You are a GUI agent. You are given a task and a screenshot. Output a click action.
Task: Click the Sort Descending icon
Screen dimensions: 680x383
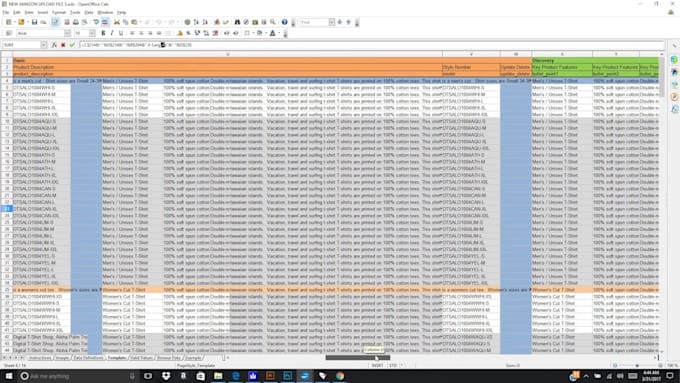pos(205,22)
